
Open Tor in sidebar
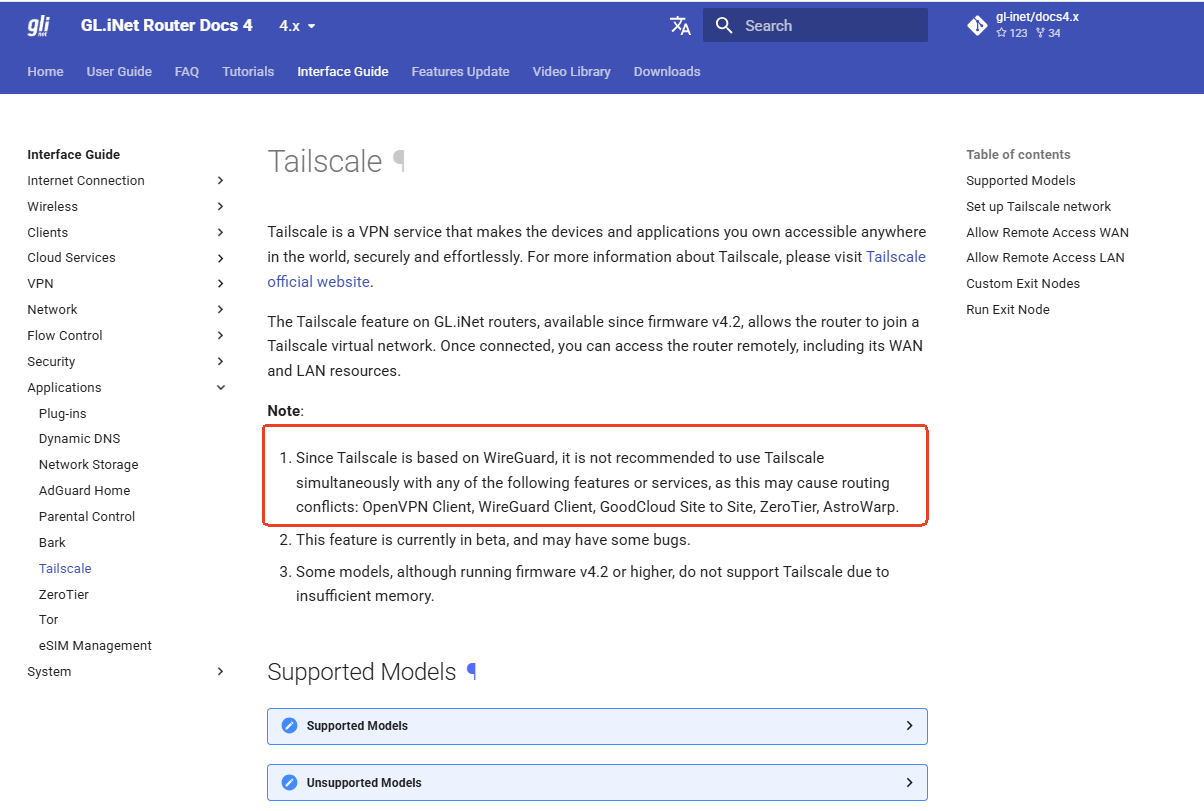(49, 620)
